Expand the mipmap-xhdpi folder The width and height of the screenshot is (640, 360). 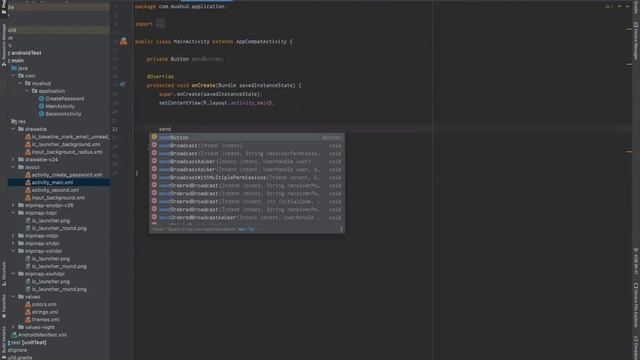tap(13, 243)
